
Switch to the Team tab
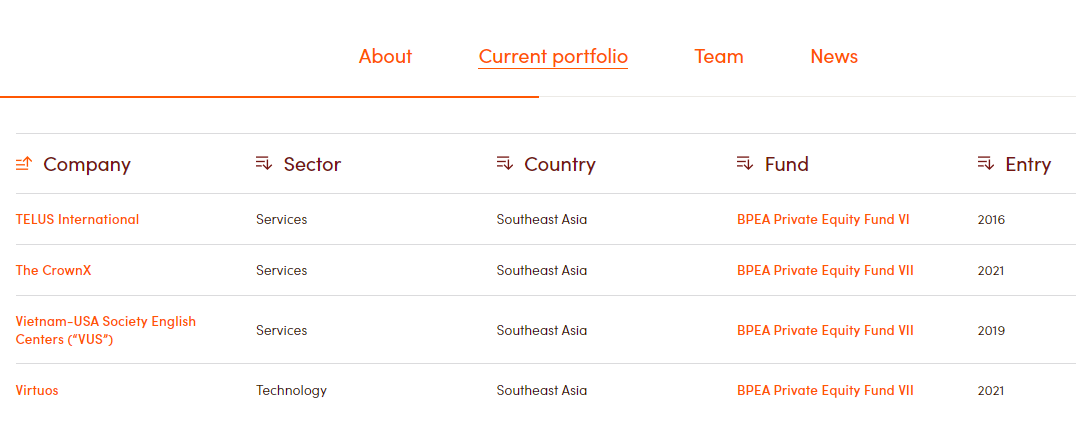click(x=719, y=57)
